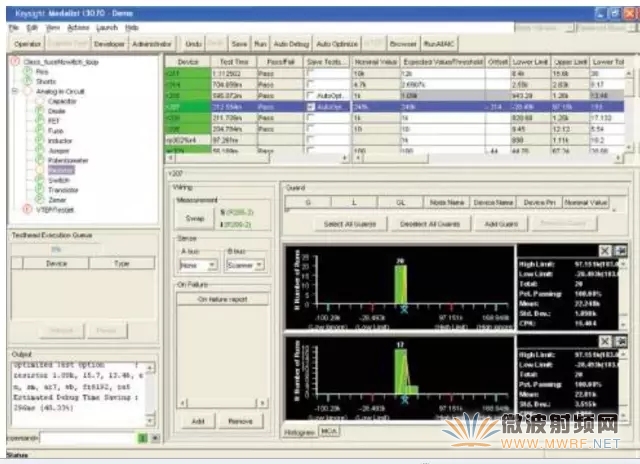The width and height of the screenshot is (640, 464).
Task: Click the Auto Debug button
Action: click(x=291, y=44)
